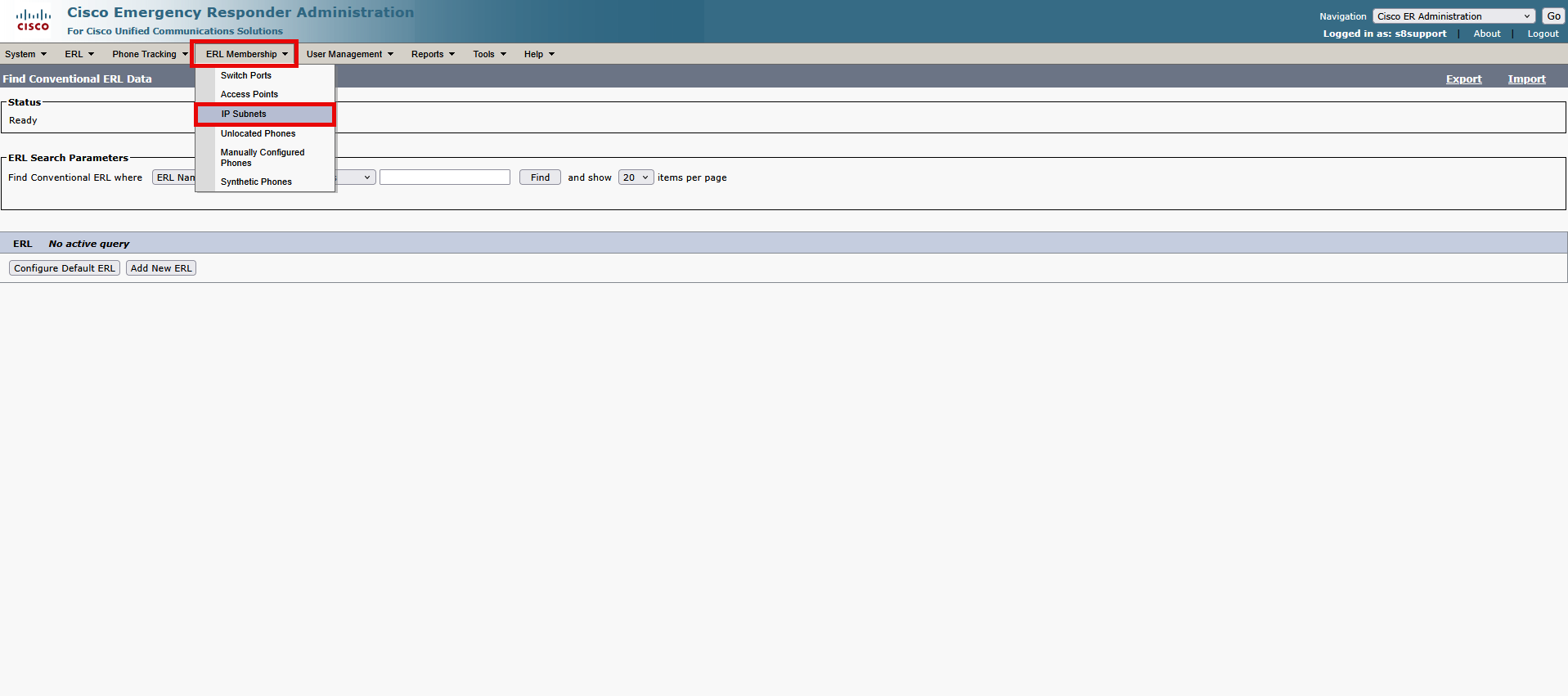Screen dimensions: 1568x696
Task: Open the ERL Membership menu
Action: click(246, 54)
